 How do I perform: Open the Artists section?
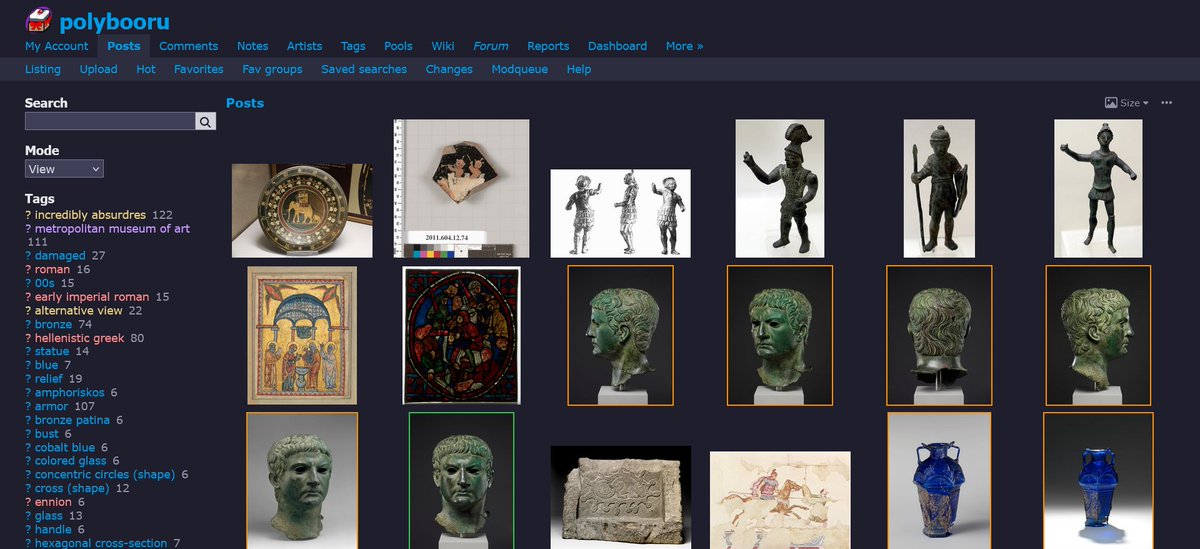pos(304,46)
